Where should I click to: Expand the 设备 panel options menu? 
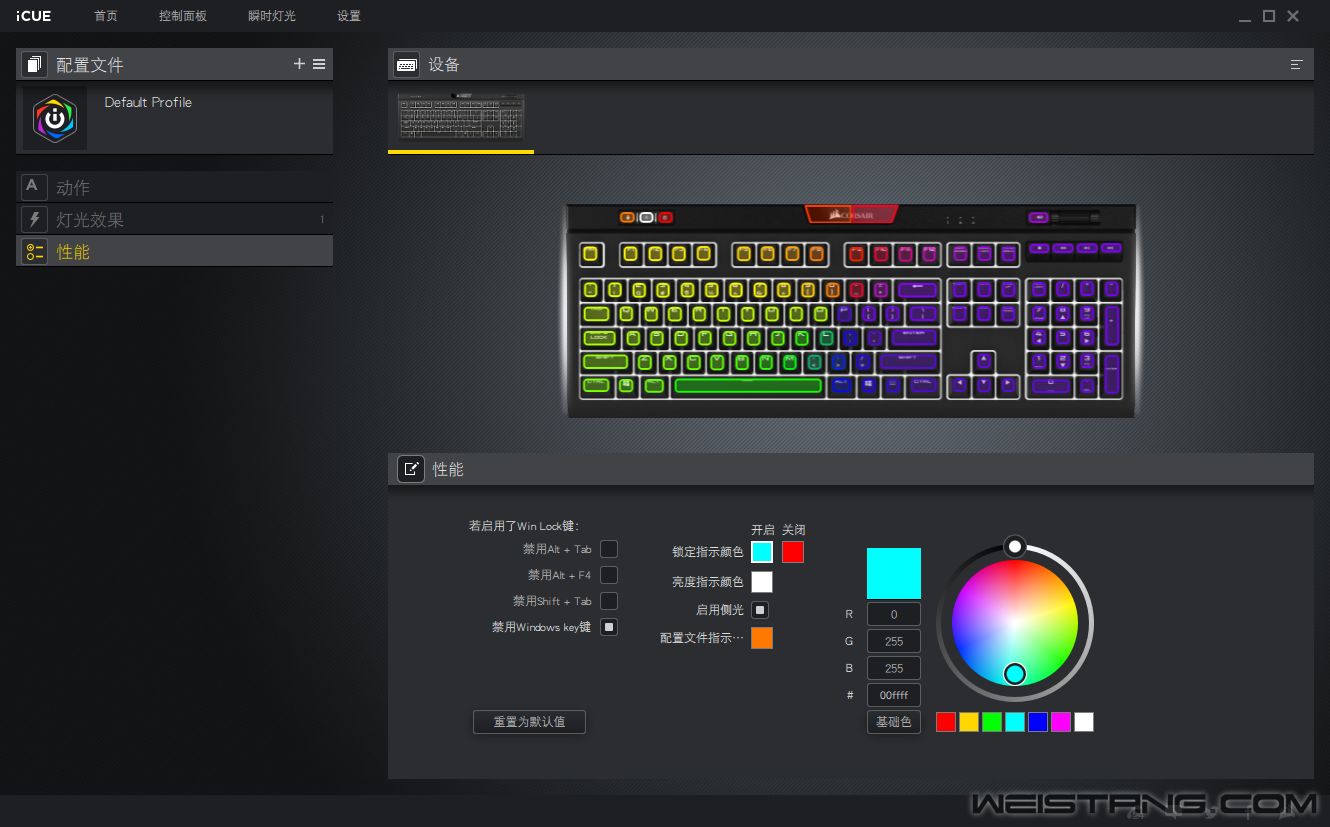point(1297,64)
